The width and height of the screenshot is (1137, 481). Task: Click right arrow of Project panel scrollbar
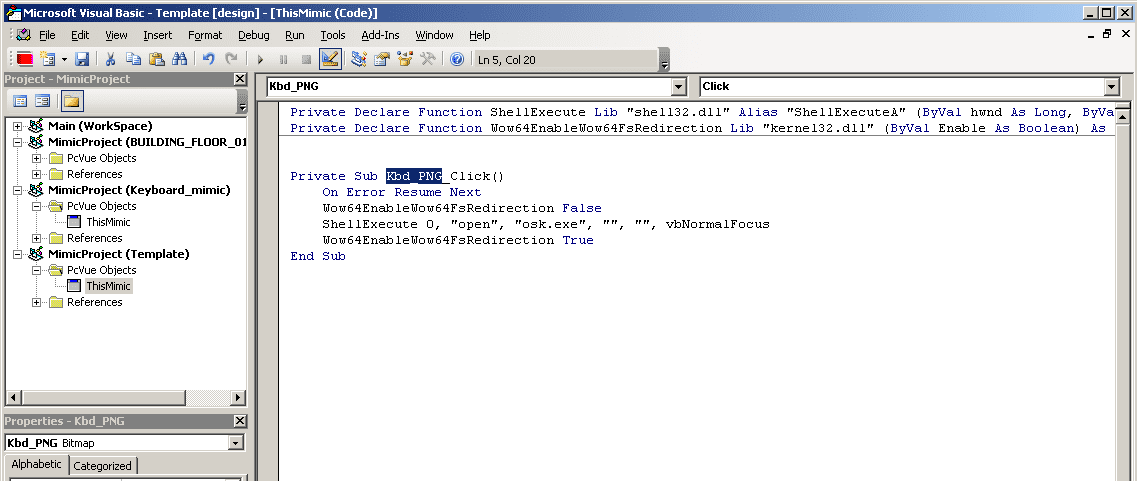click(x=238, y=397)
